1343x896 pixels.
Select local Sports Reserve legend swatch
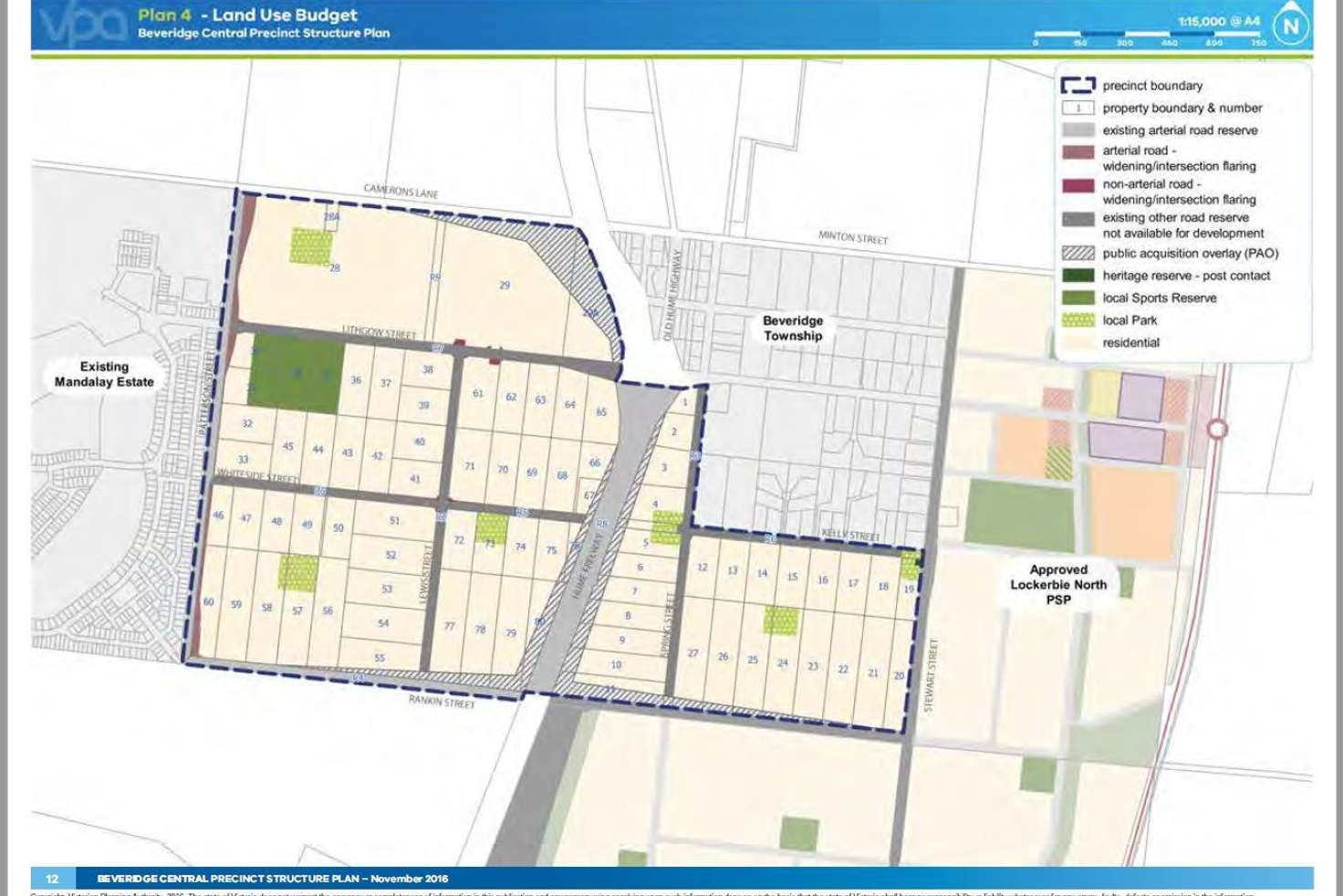[1078, 297]
